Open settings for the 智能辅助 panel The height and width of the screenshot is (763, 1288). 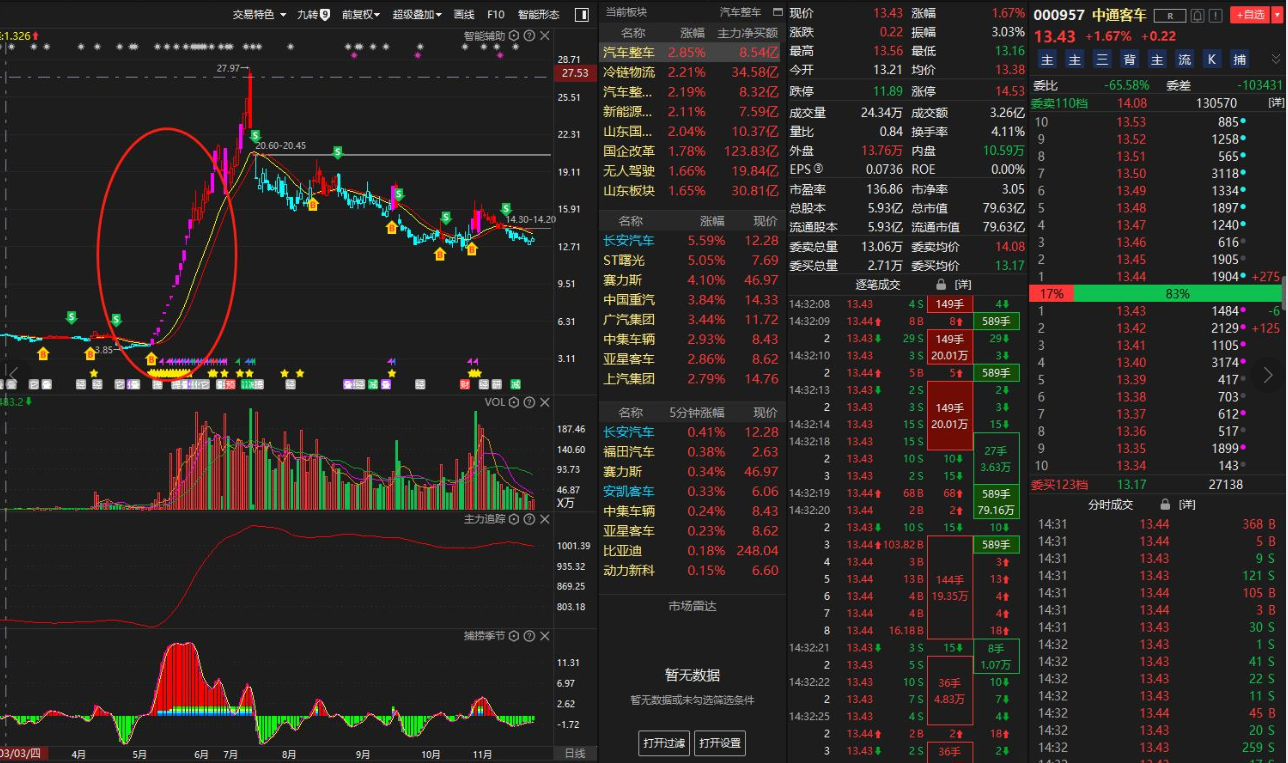pyautogui.click(x=514, y=36)
